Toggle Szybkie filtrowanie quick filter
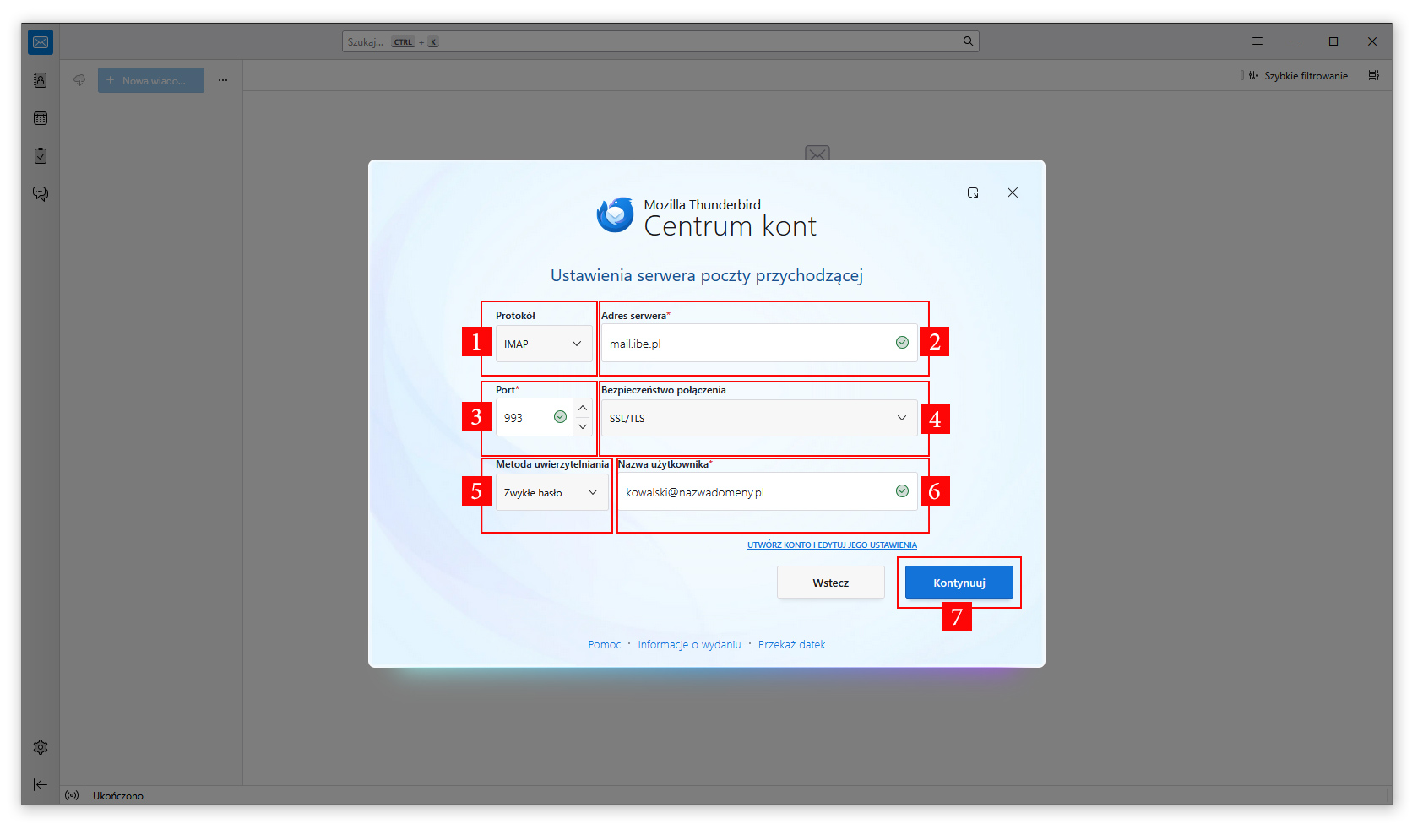1423x840 pixels. click(1298, 76)
